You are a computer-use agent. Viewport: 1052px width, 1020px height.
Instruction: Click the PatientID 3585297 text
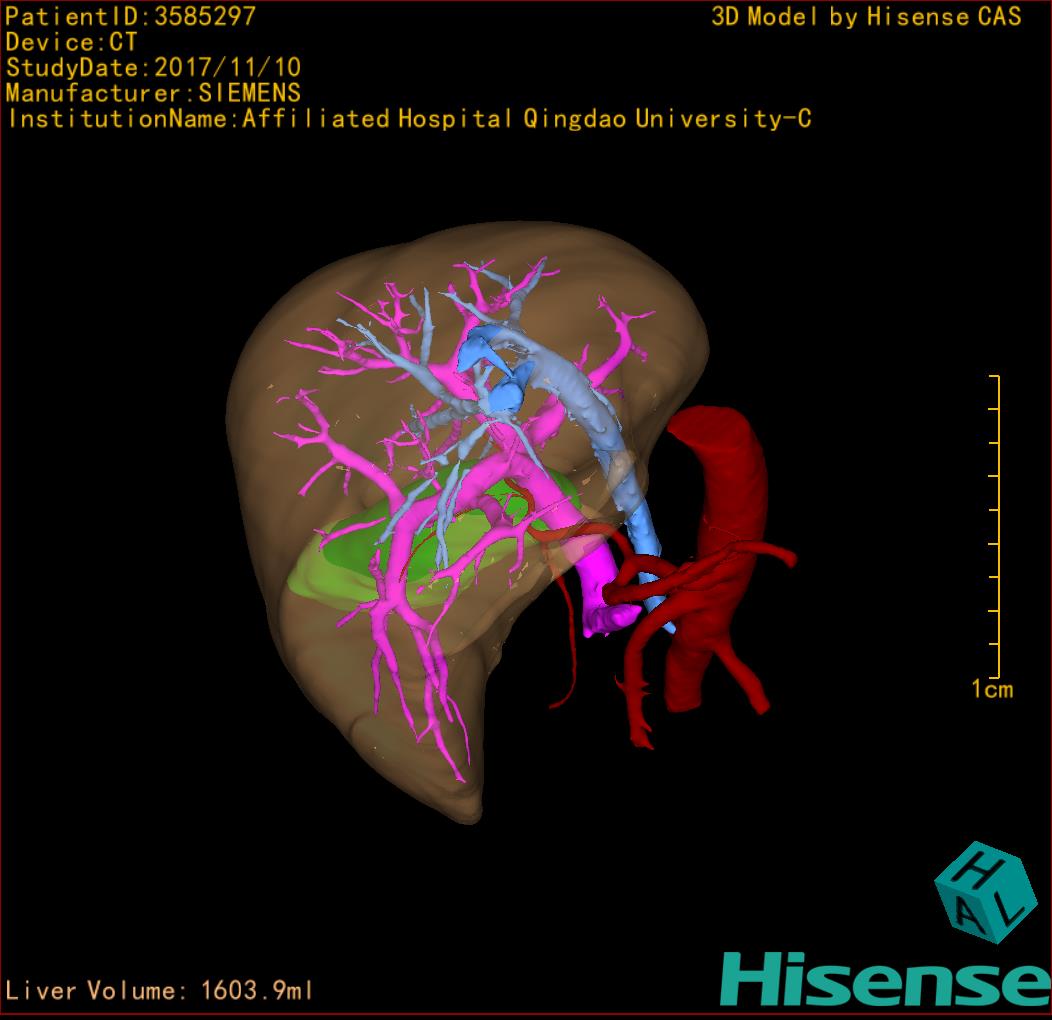(131, 16)
